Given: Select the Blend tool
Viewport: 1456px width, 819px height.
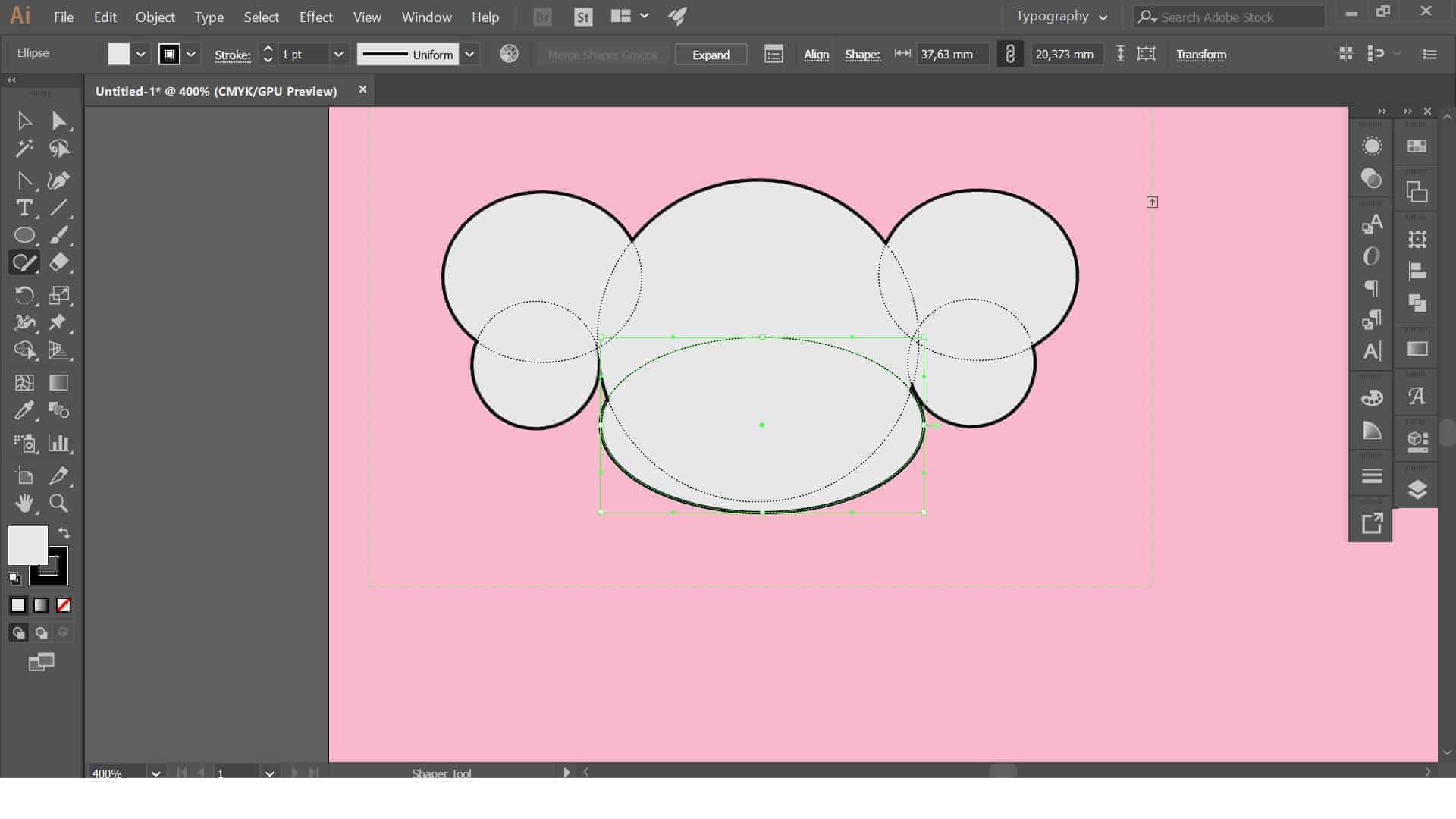Looking at the screenshot, I should pos(59,410).
